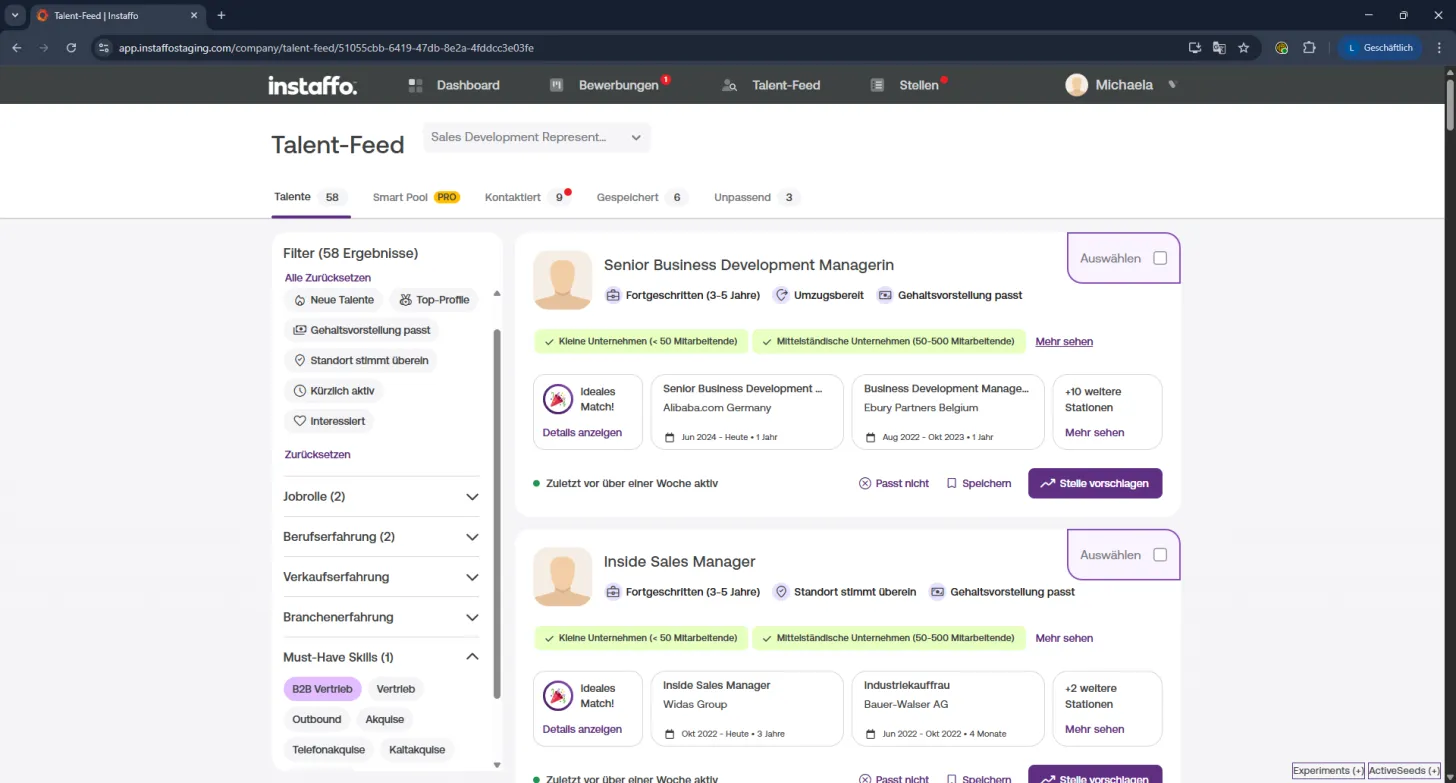The image size is (1456, 783).
Task: Click the Instaffo logo
Action: coord(312,86)
